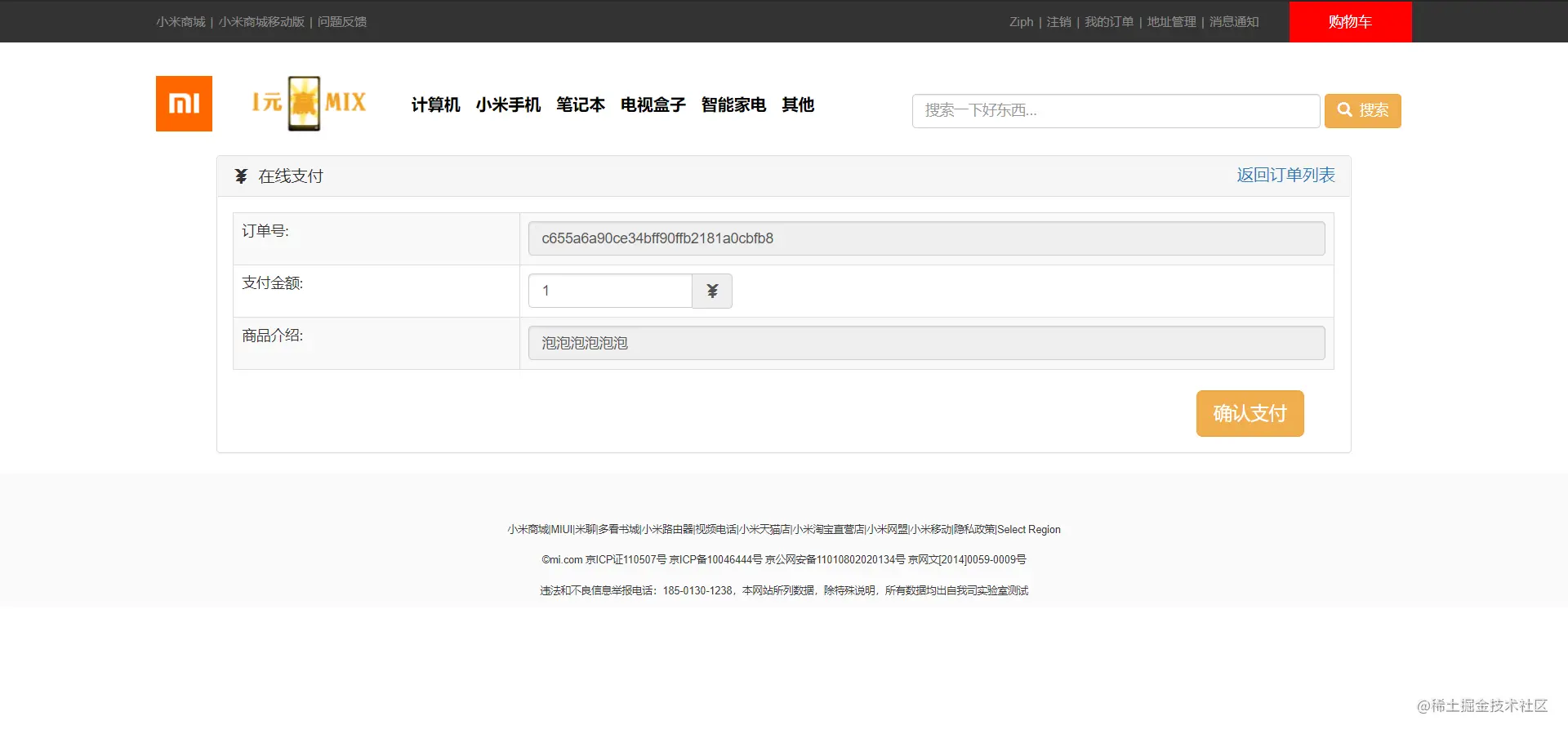This screenshot has width=1568, height=734.
Task: Click the 商品介绍: label
Action: 273,336
